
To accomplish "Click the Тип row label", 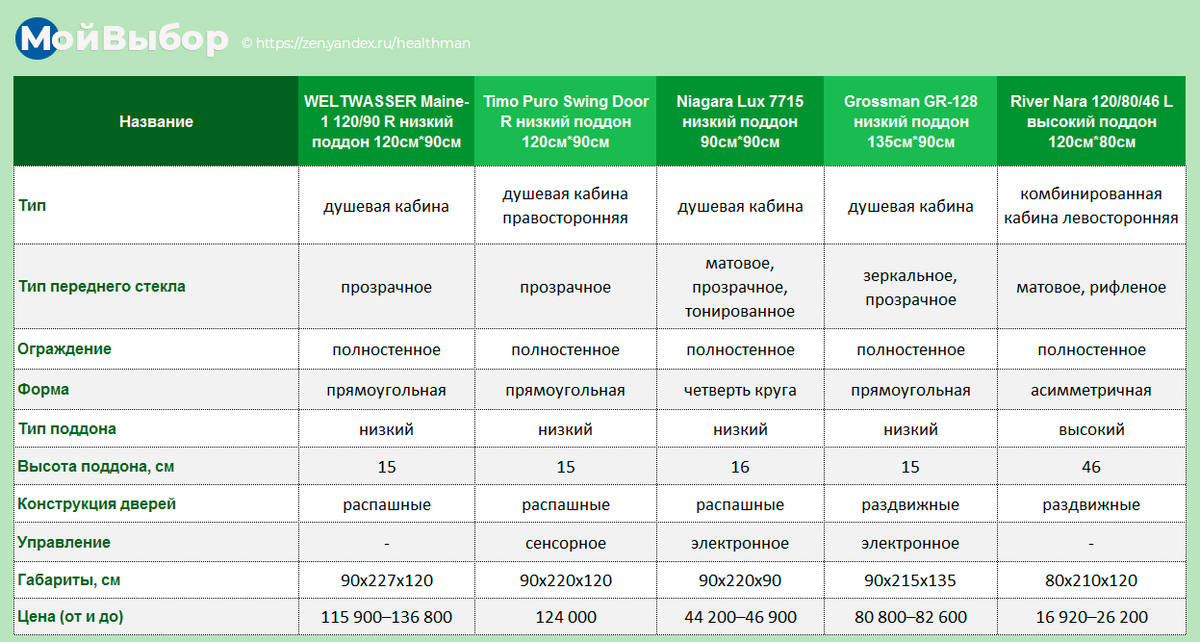I will pyautogui.click(x=32, y=206).
